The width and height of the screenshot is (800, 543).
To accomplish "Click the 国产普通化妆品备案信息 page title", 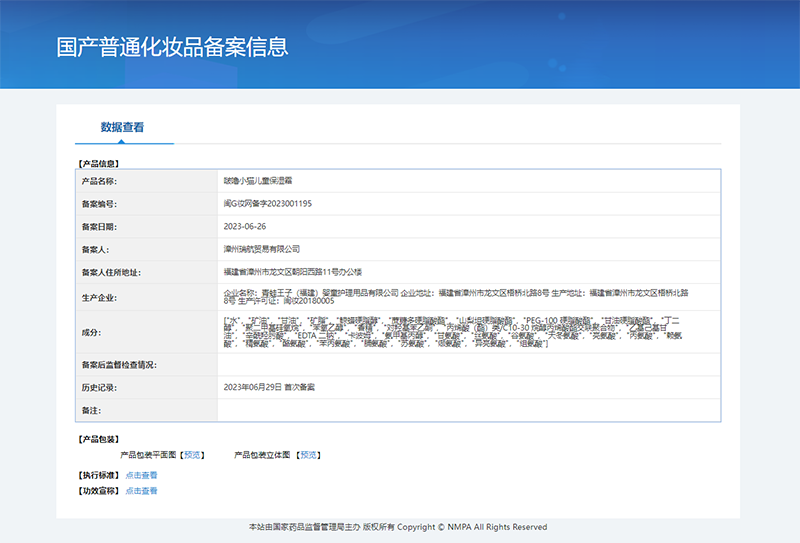I will click(x=172, y=47).
